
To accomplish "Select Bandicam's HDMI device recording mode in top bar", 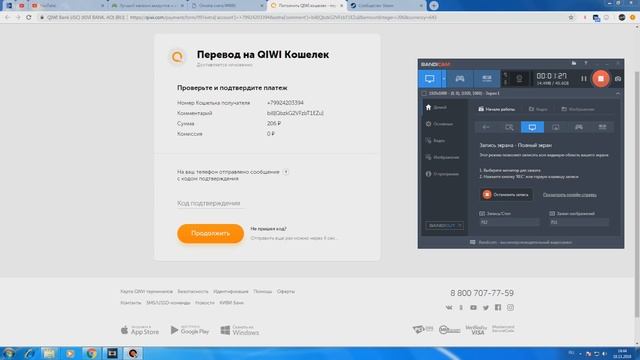I will (487, 78).
